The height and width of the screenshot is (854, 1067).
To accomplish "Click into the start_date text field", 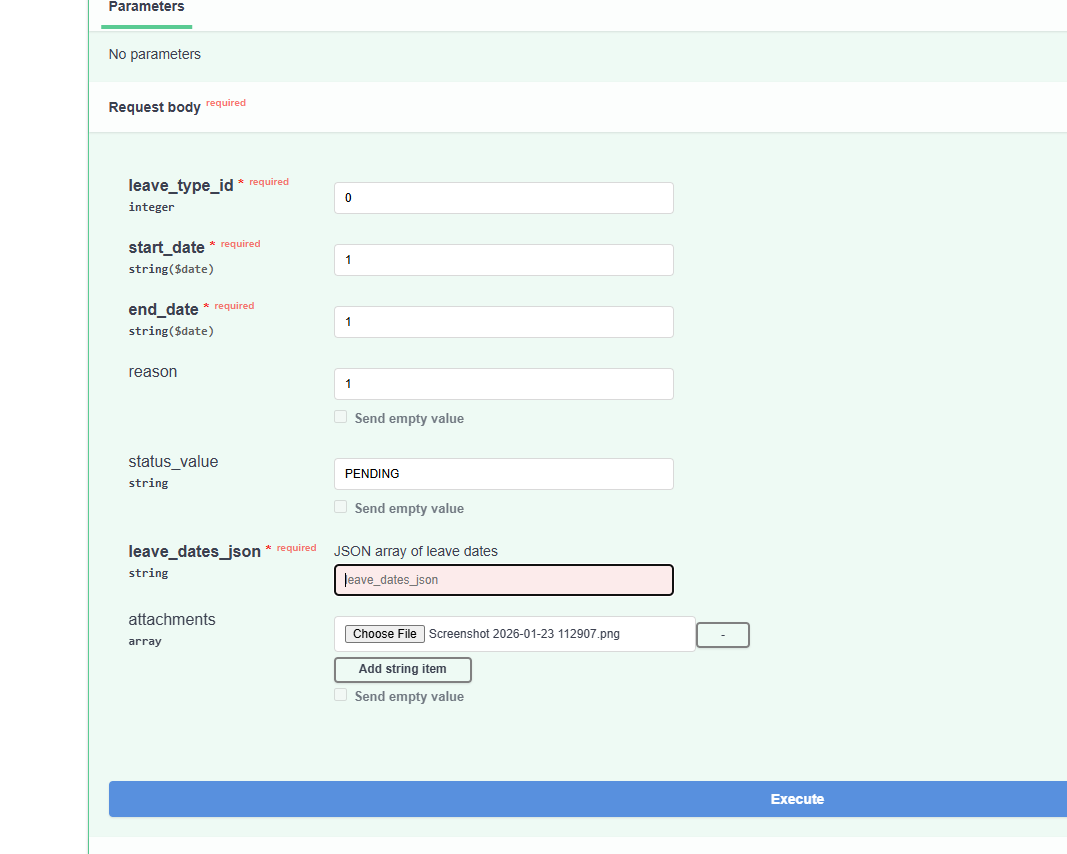I will pos(503,260).
